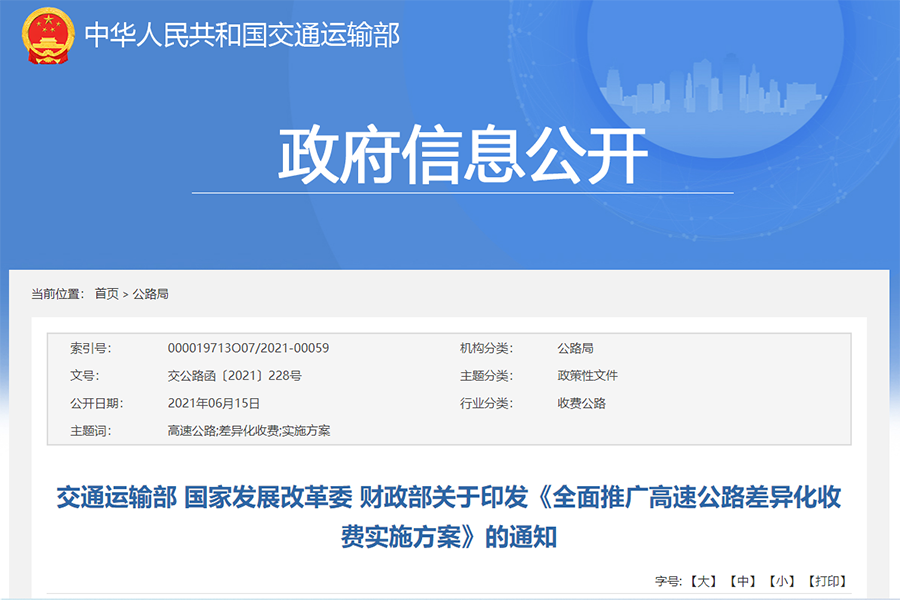Click the 机构分类 label
Viewport: 900px width, 600px height.
point(486,348)
